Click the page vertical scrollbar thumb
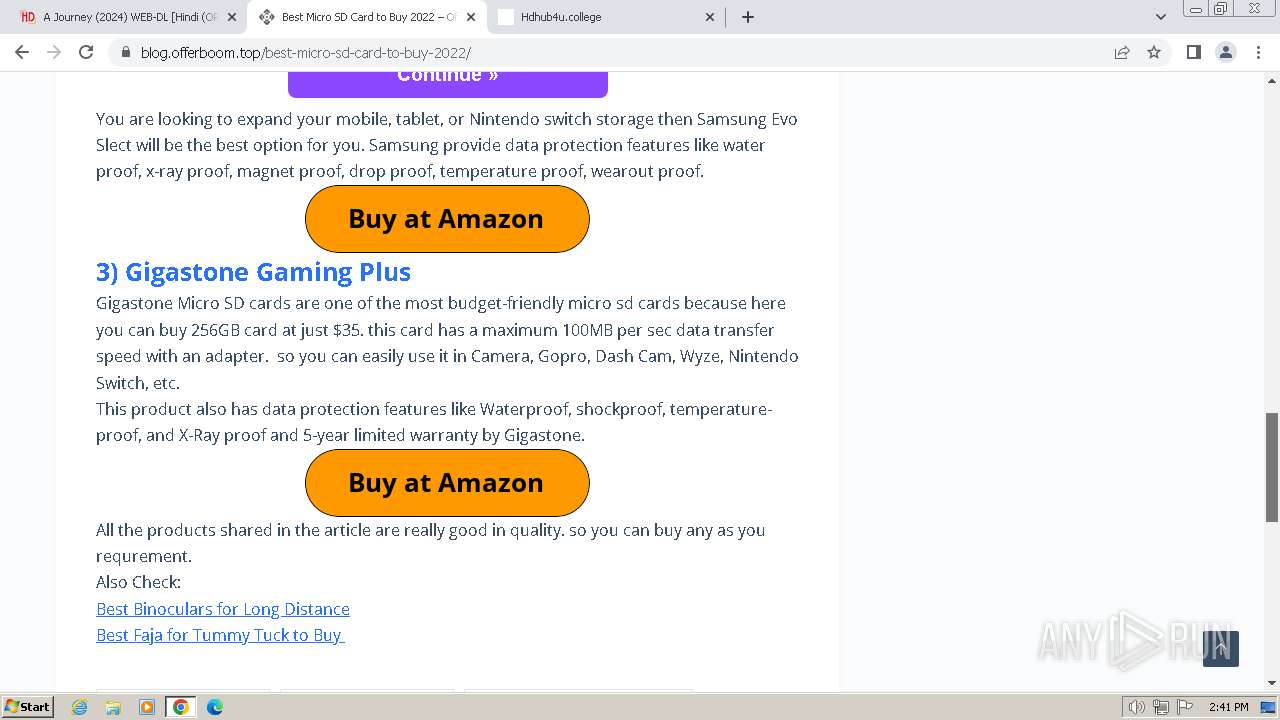The width and height of the screenshot is (1280, 720). (1272, 467)
